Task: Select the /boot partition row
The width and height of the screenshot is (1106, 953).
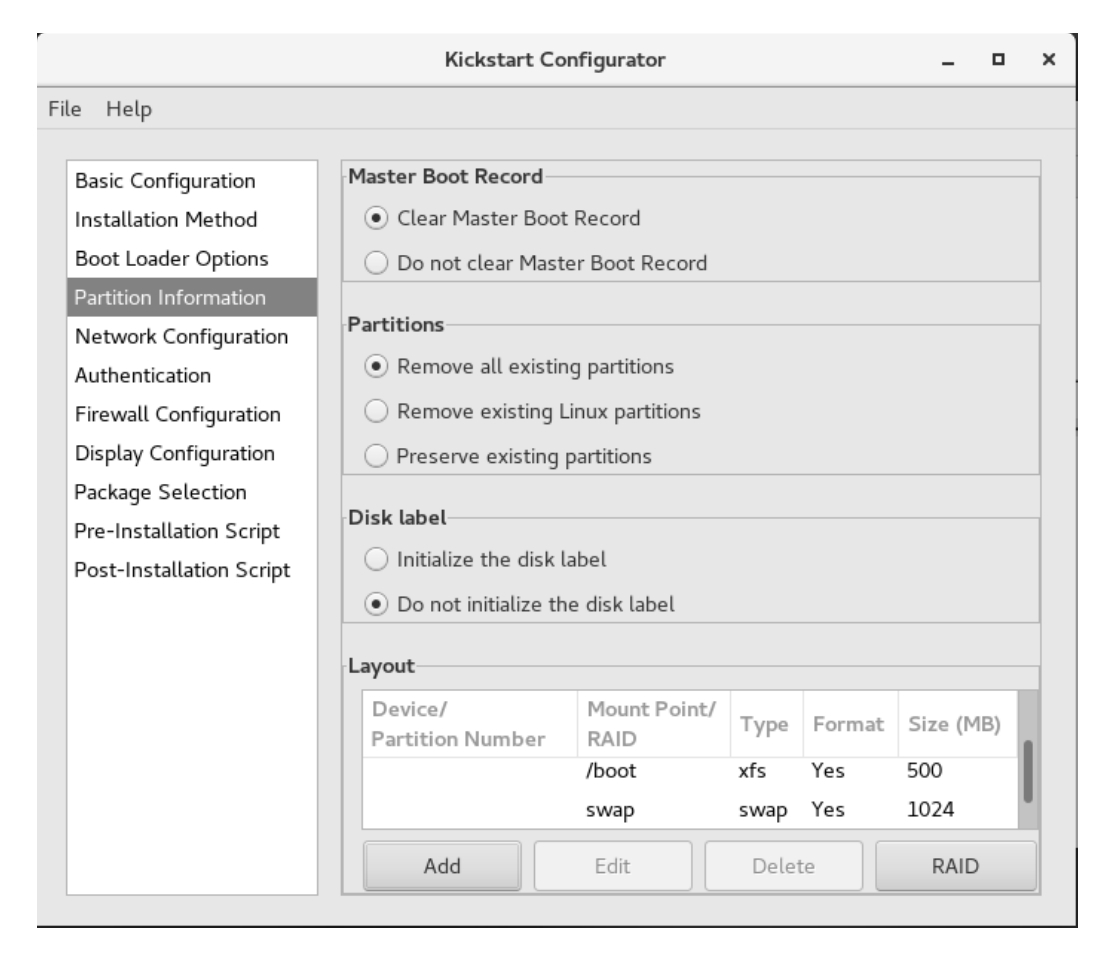Action: [690, 773]
